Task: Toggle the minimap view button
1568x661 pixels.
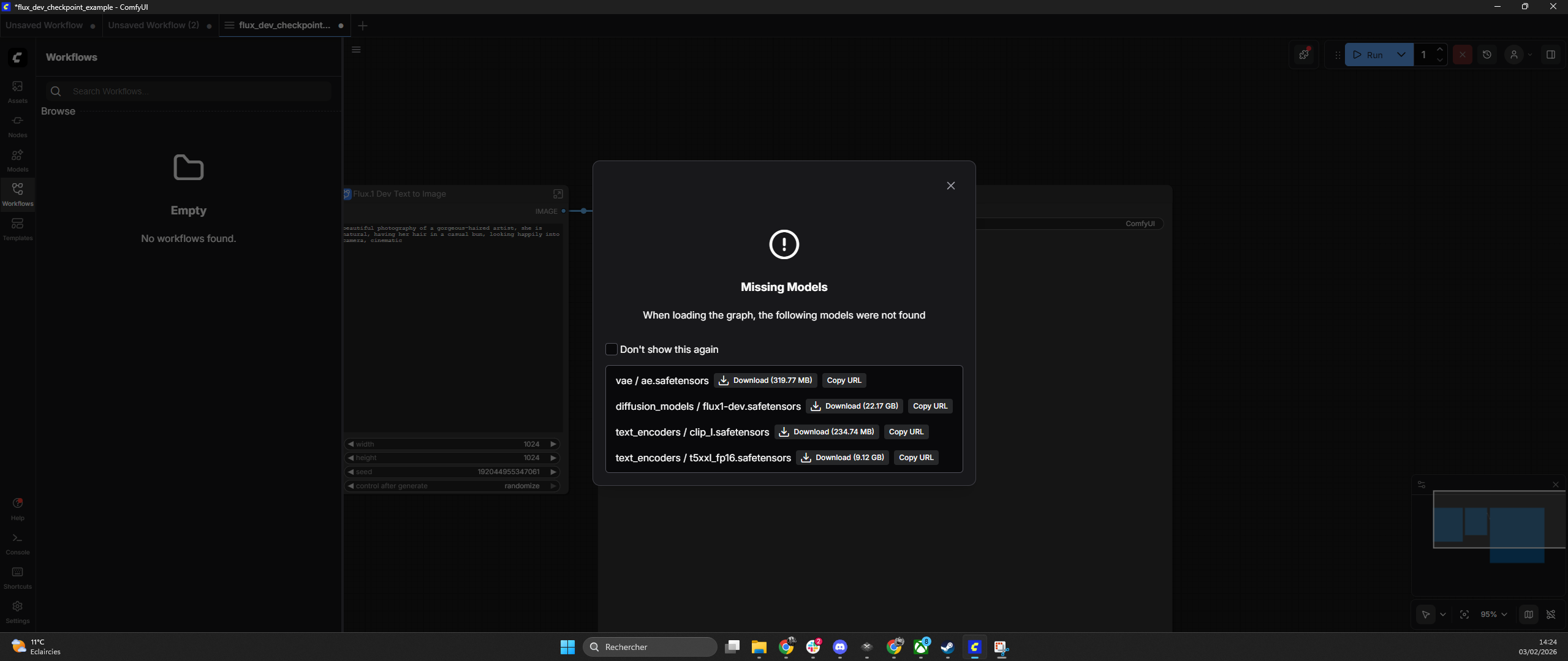Action: pos(1528,614)
